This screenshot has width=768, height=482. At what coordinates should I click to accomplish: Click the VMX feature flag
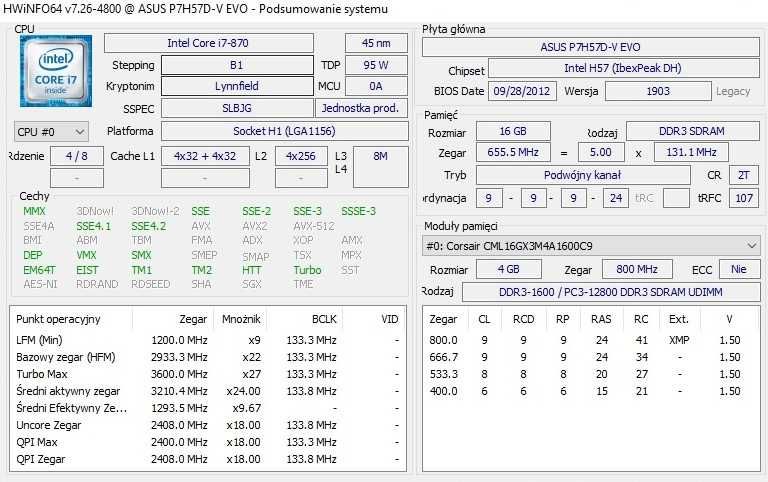[87, 255]
